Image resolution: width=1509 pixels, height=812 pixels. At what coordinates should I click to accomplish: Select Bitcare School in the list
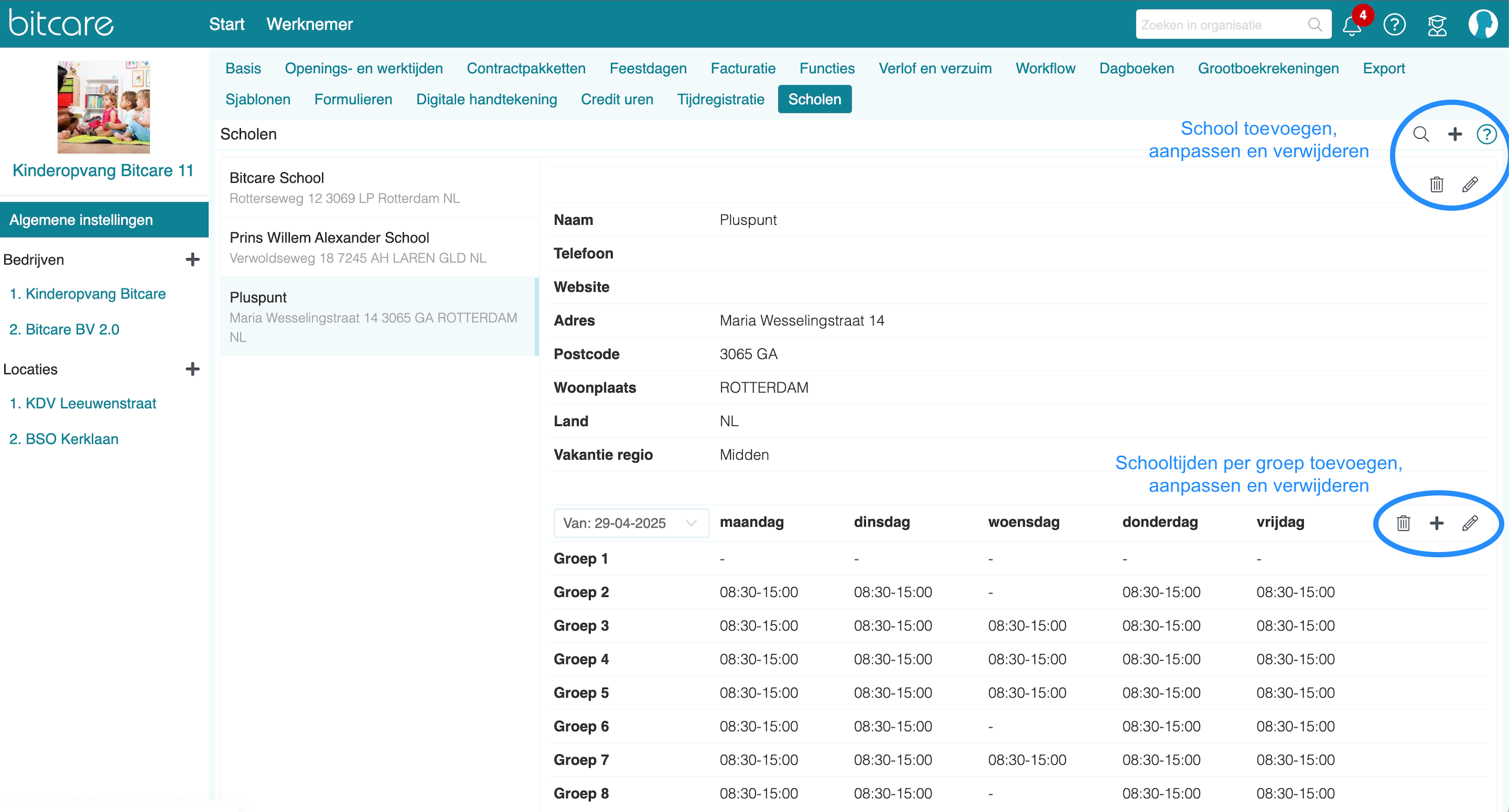click(x=379, y=188)
